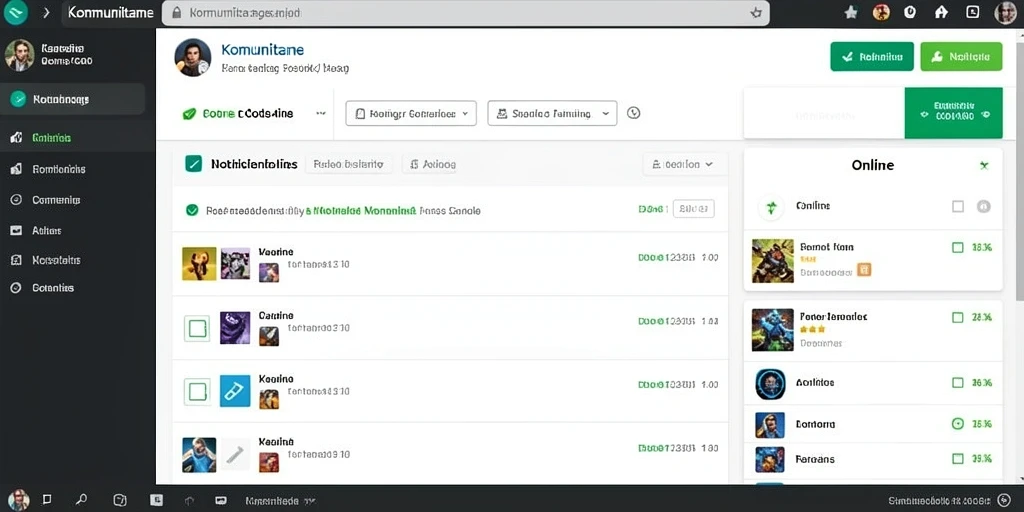Click the clock icon after the second dropdown

pos(633,113)
